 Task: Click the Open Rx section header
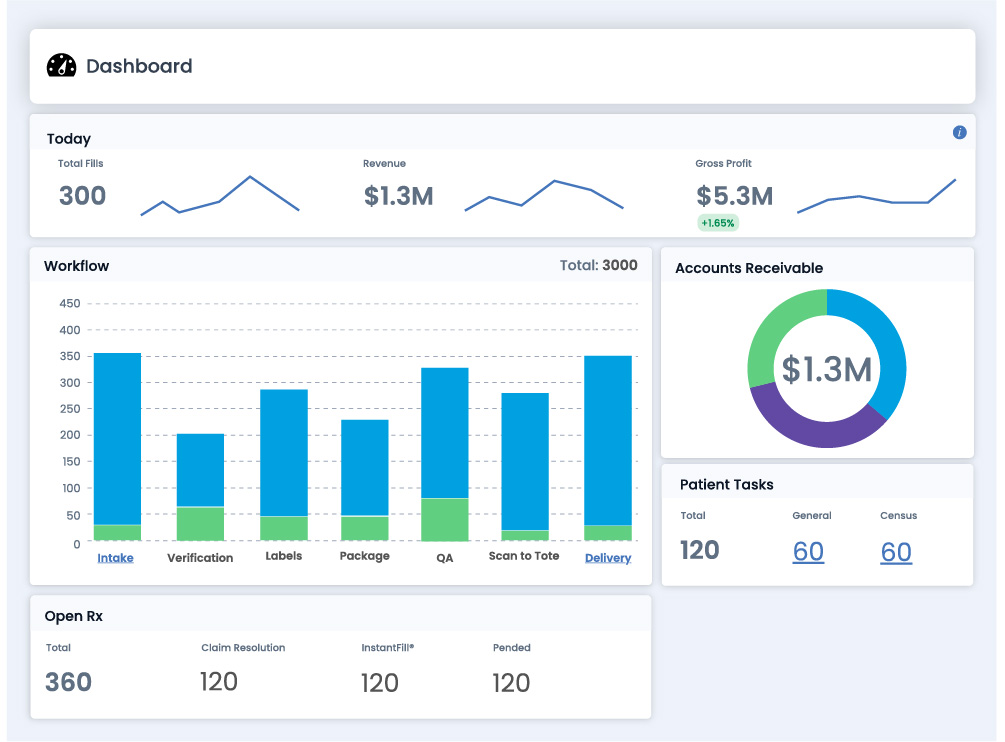coord(72,616)
